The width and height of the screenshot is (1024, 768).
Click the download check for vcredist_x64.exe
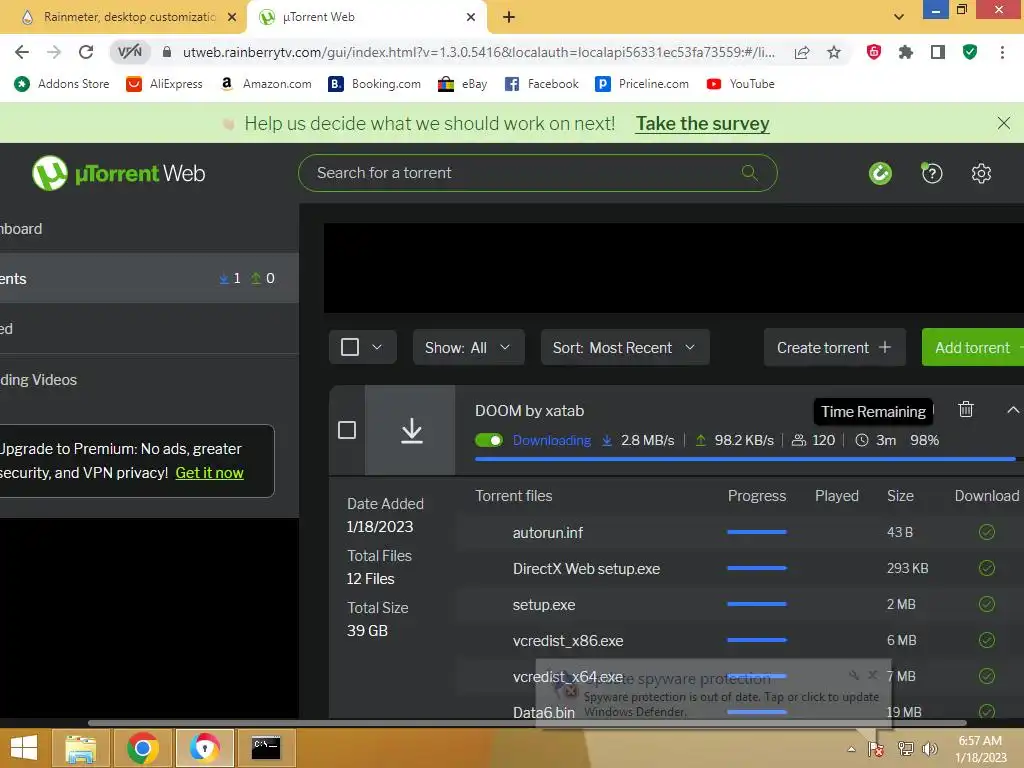pos(987,676)
